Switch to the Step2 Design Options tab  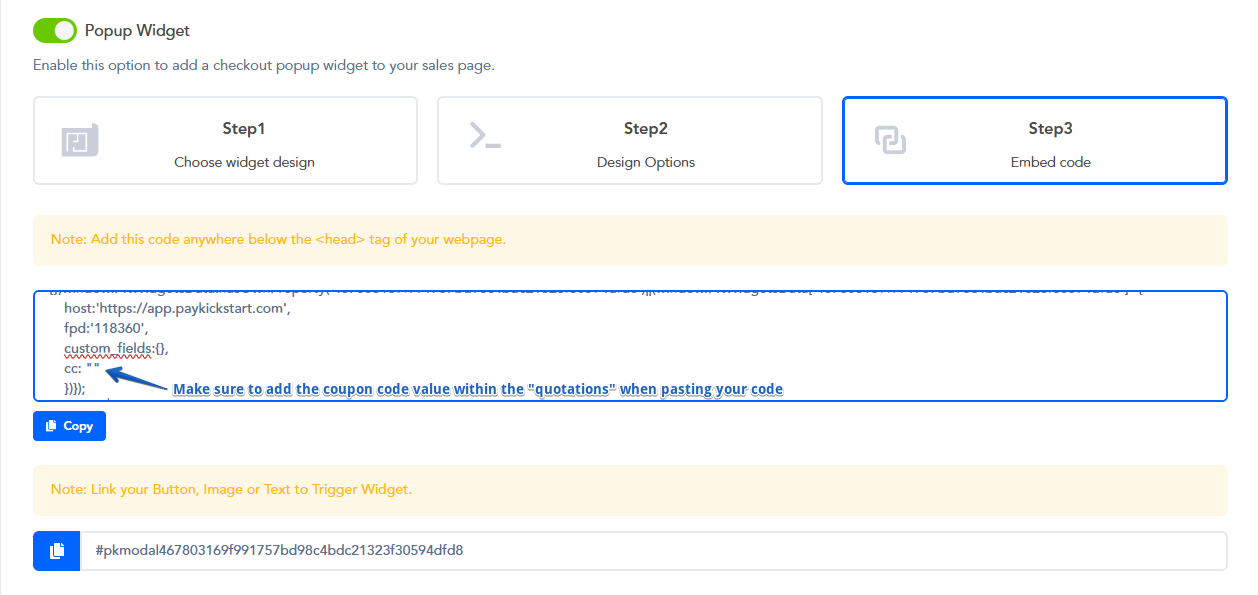pos(630,141)
